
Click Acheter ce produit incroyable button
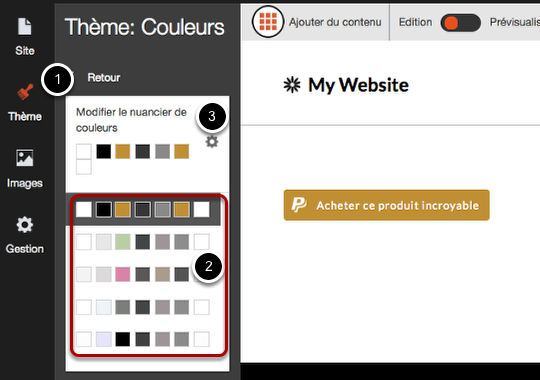386,205
